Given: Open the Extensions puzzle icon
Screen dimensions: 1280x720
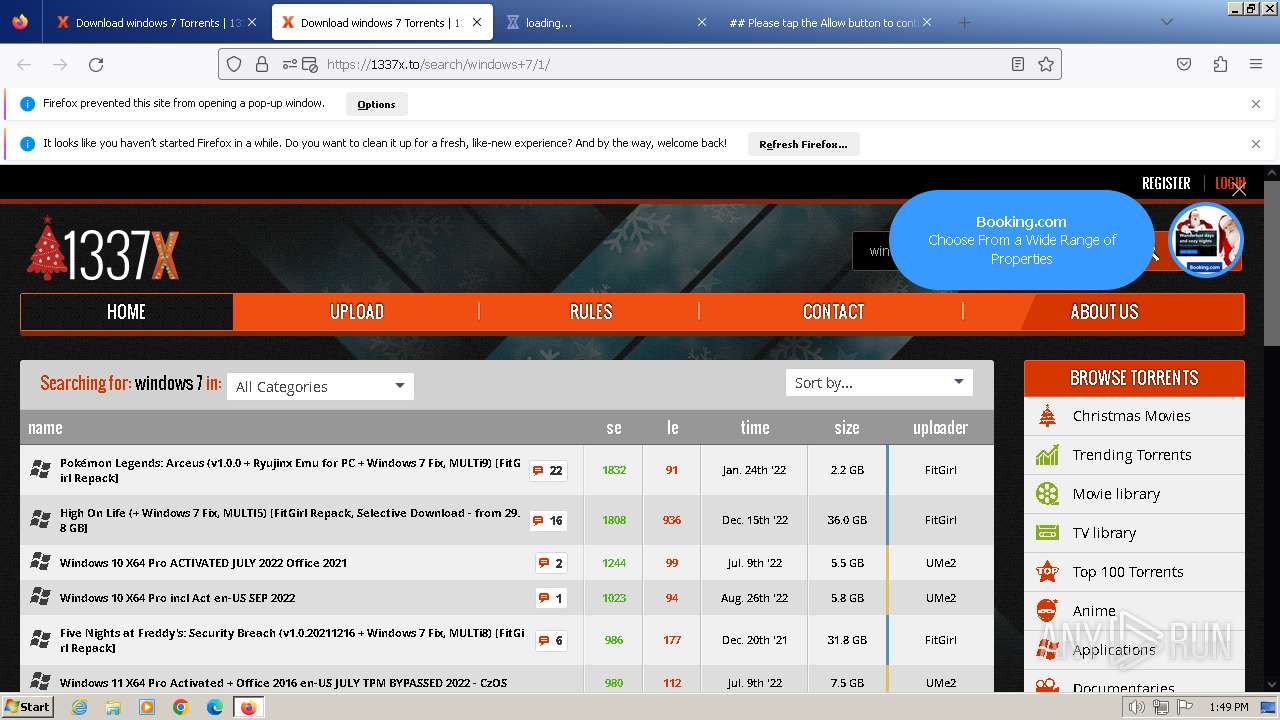Looking at the screenshot, I should [1220, 64].
